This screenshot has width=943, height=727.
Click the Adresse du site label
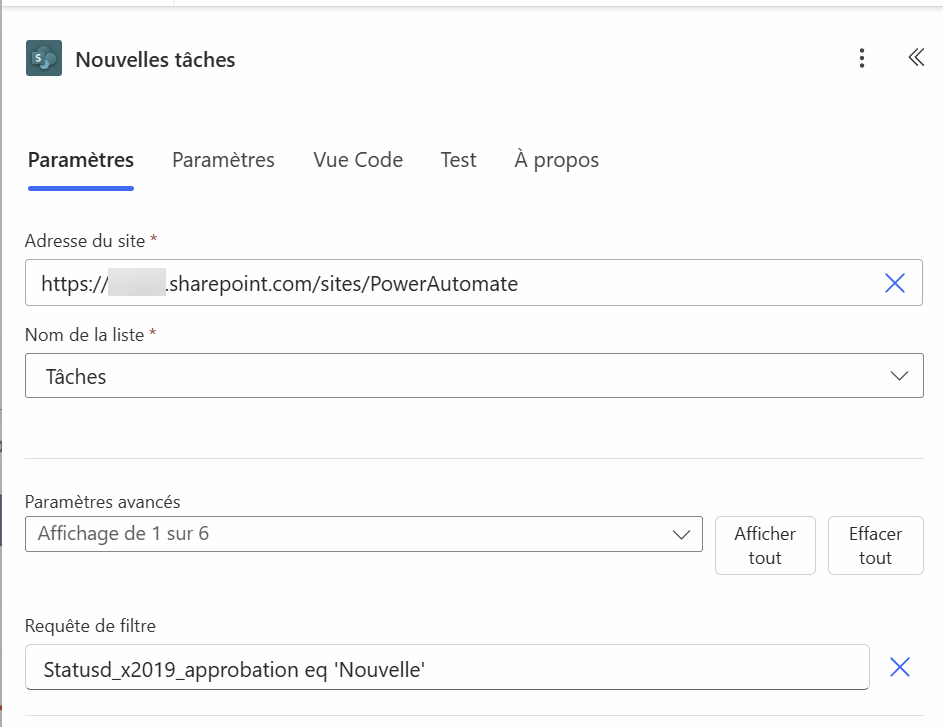click(85, 241)
